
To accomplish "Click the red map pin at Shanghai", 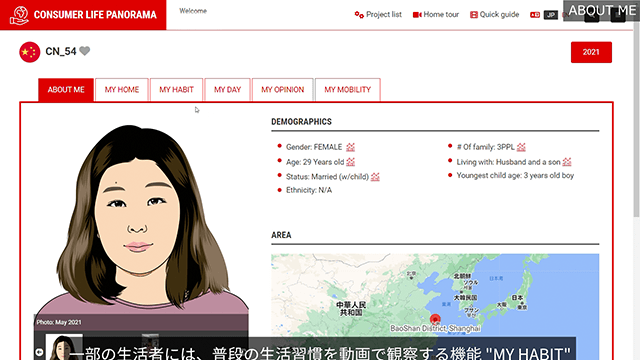I will click(x=435, y=319).
